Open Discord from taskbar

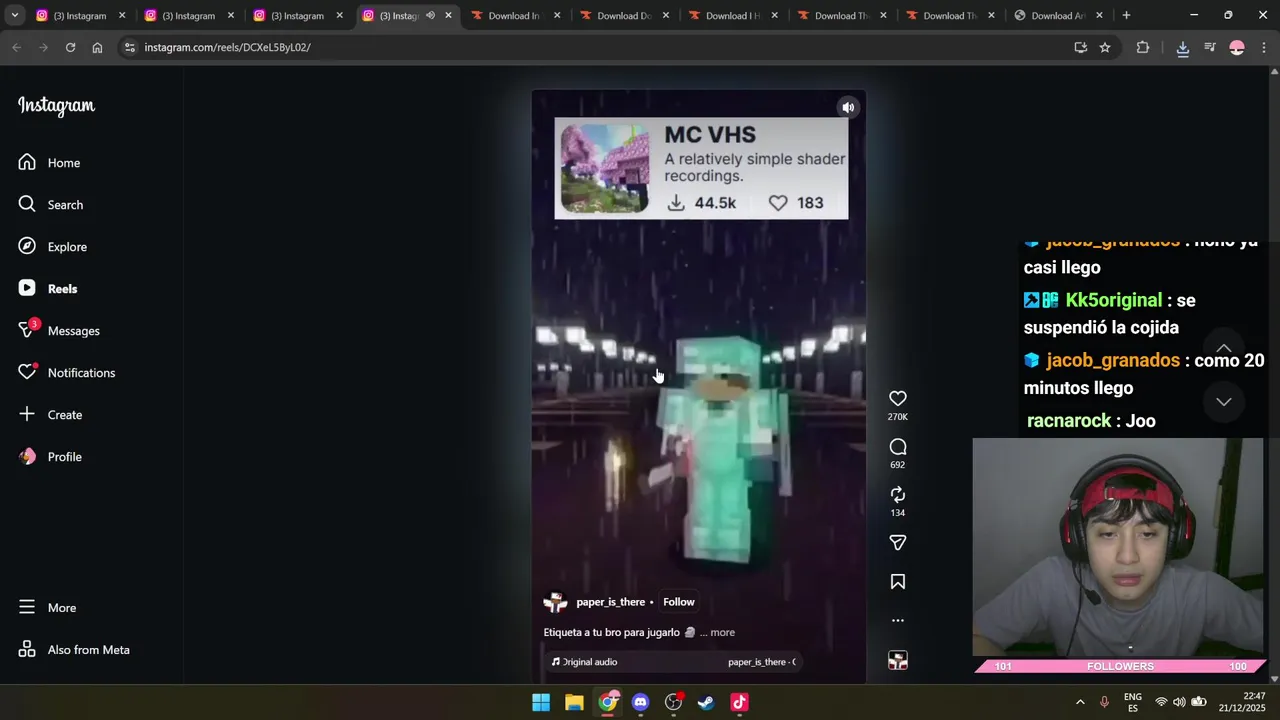(640, 702)
